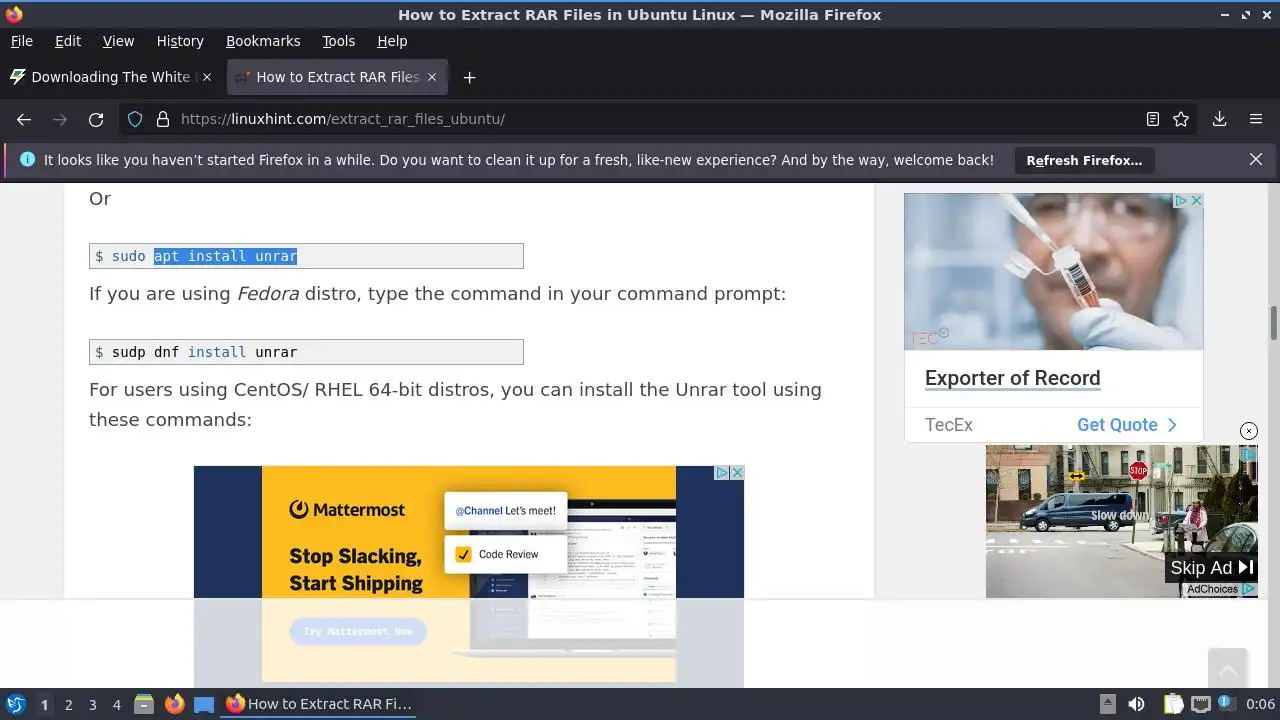Open the History menu

point(180,41)
